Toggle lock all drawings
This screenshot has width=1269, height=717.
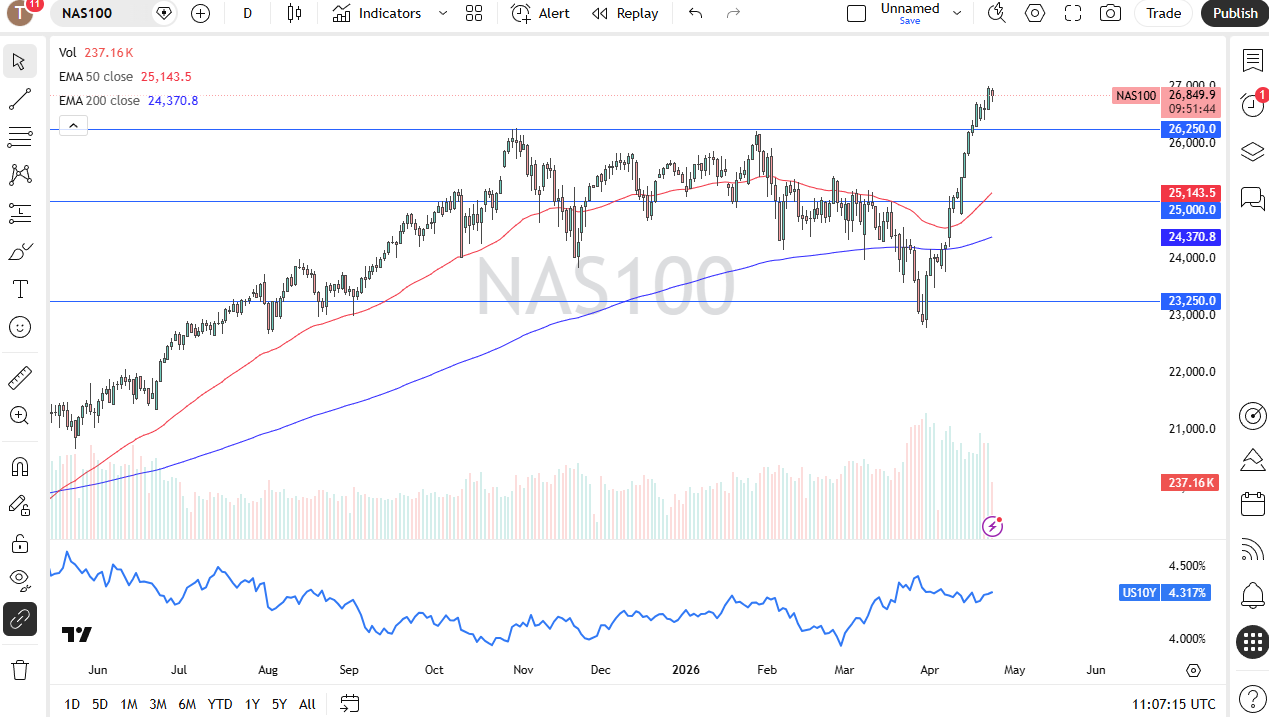19,543
